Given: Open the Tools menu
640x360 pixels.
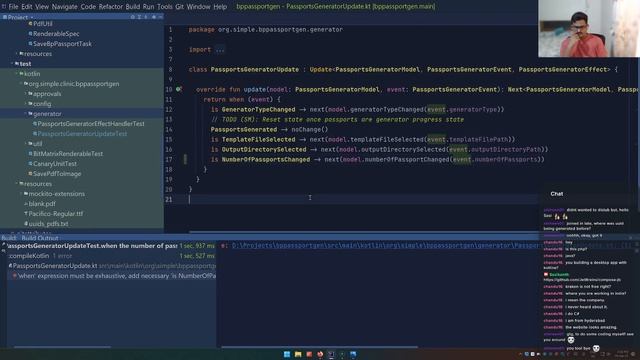Looking at the screenshot, I should [x=164, y=7].
